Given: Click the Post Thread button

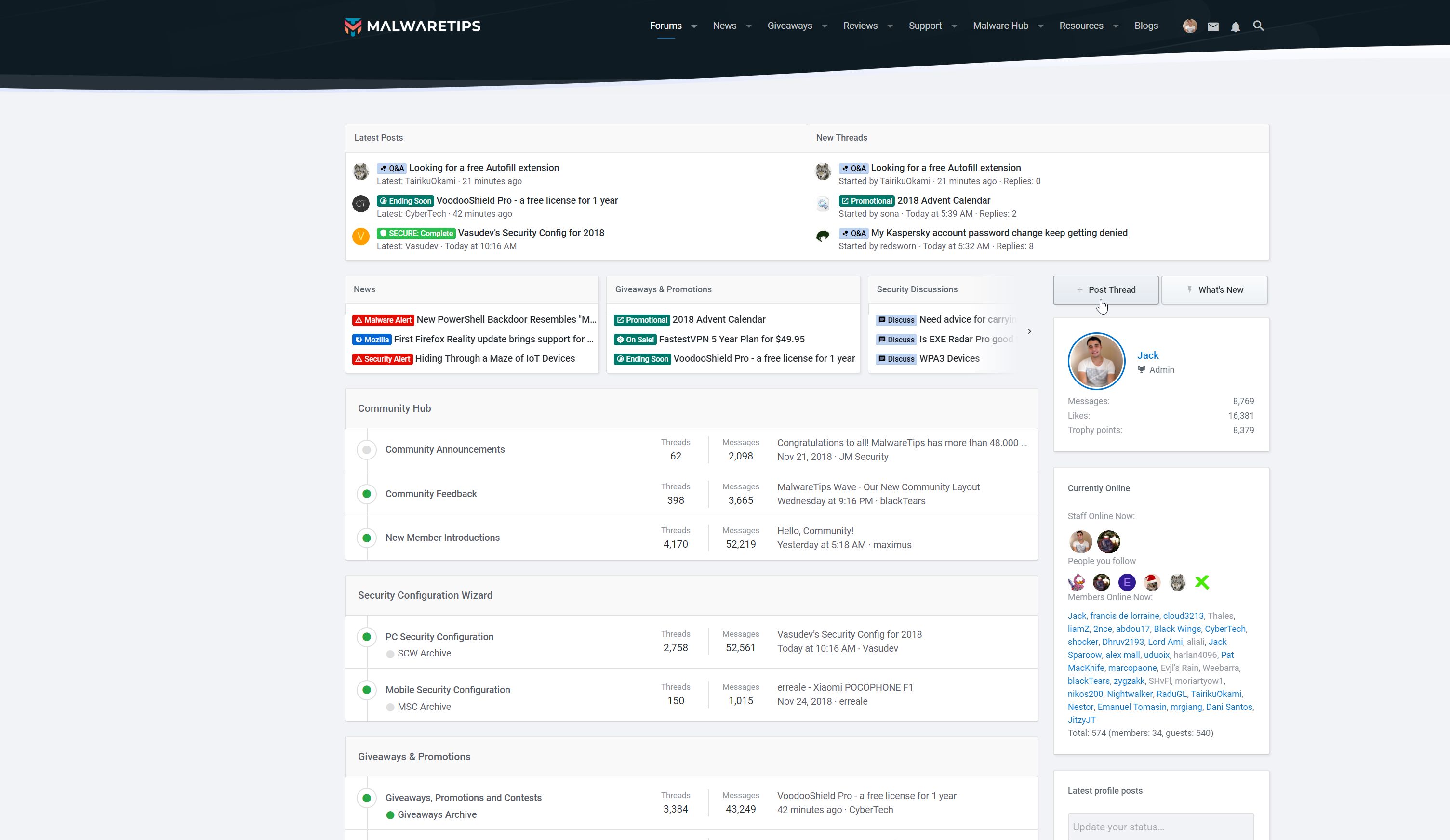Looking at the screenshot, I should [1105, 290].
